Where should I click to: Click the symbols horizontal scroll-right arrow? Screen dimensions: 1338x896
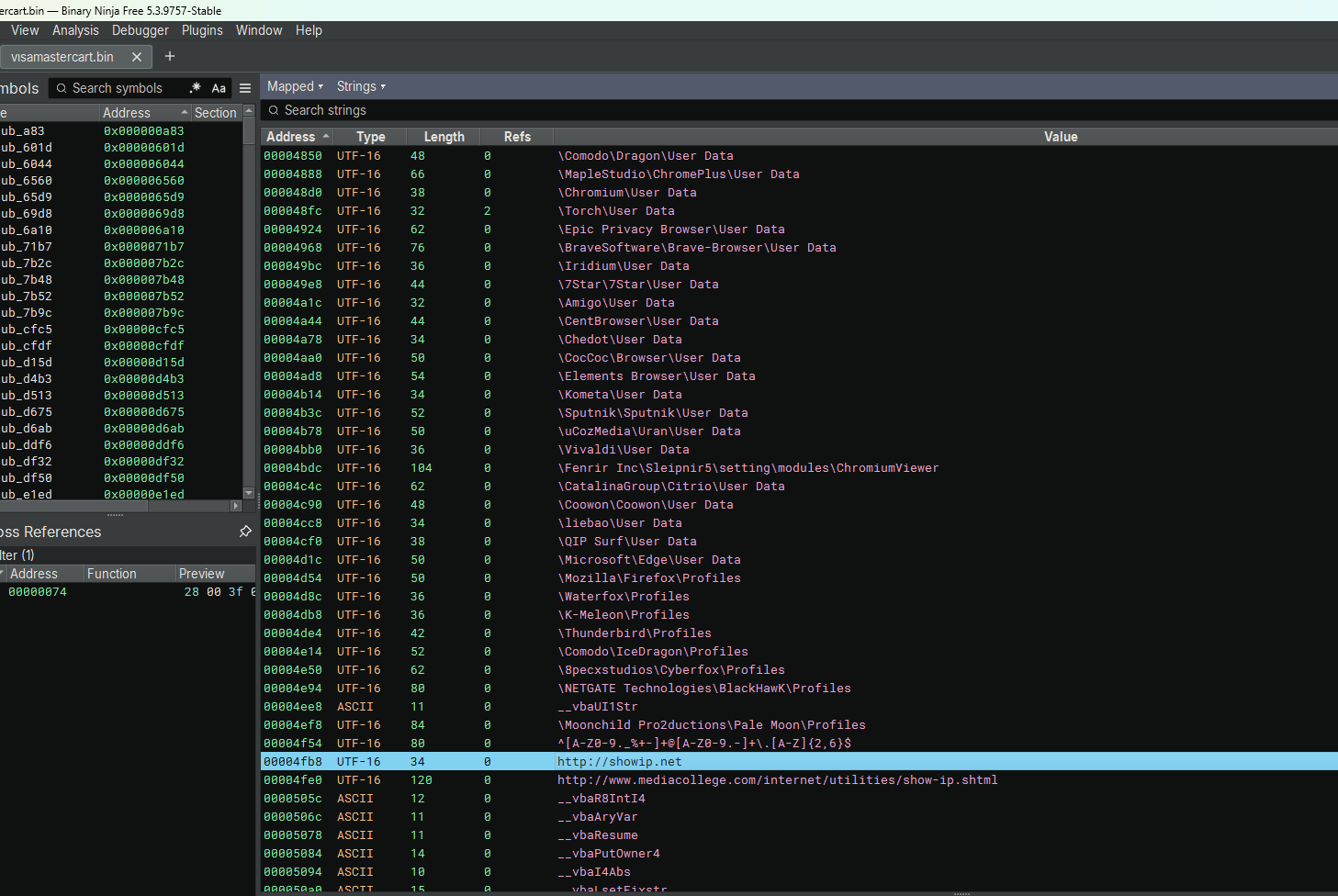[x=236, y=506]
